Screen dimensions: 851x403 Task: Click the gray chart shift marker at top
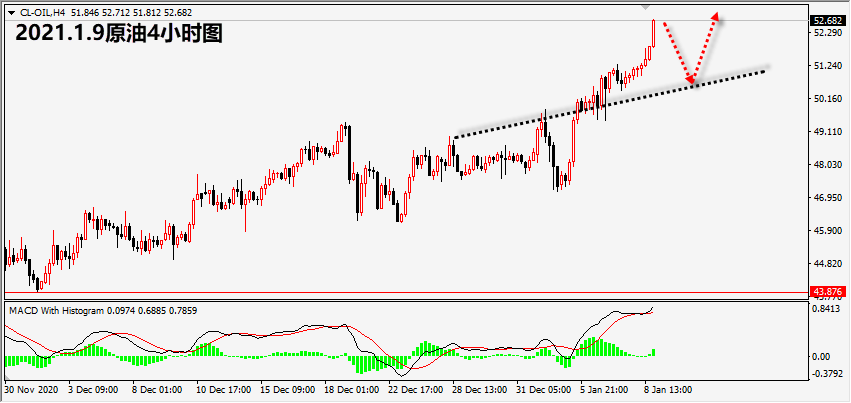pyautogui.click(x=645, y=7)
